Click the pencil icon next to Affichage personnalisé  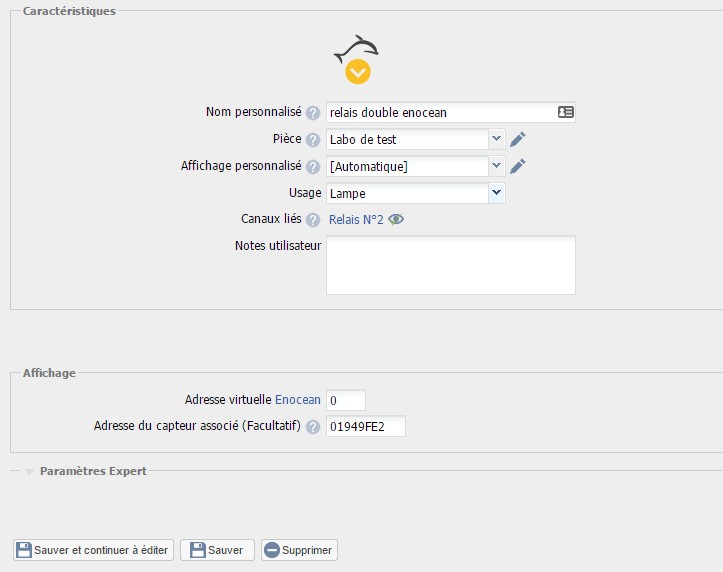(517, 166)
